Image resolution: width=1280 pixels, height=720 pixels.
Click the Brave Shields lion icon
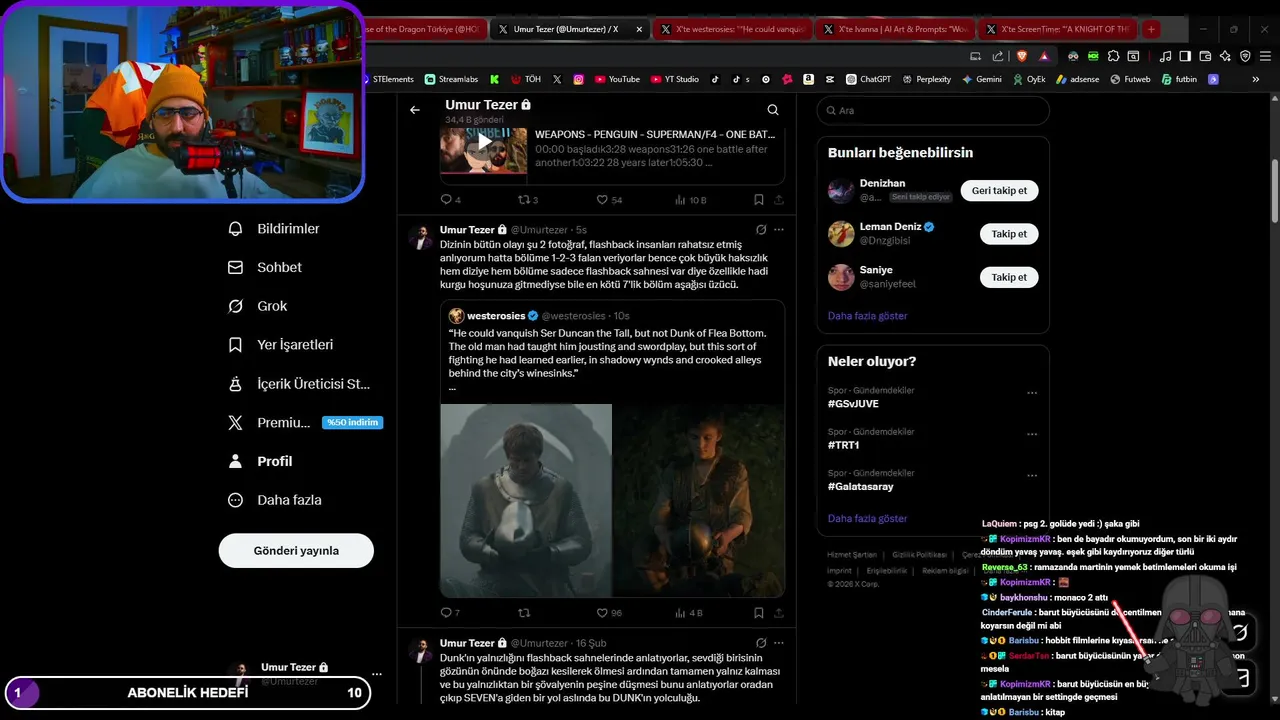1023,56
